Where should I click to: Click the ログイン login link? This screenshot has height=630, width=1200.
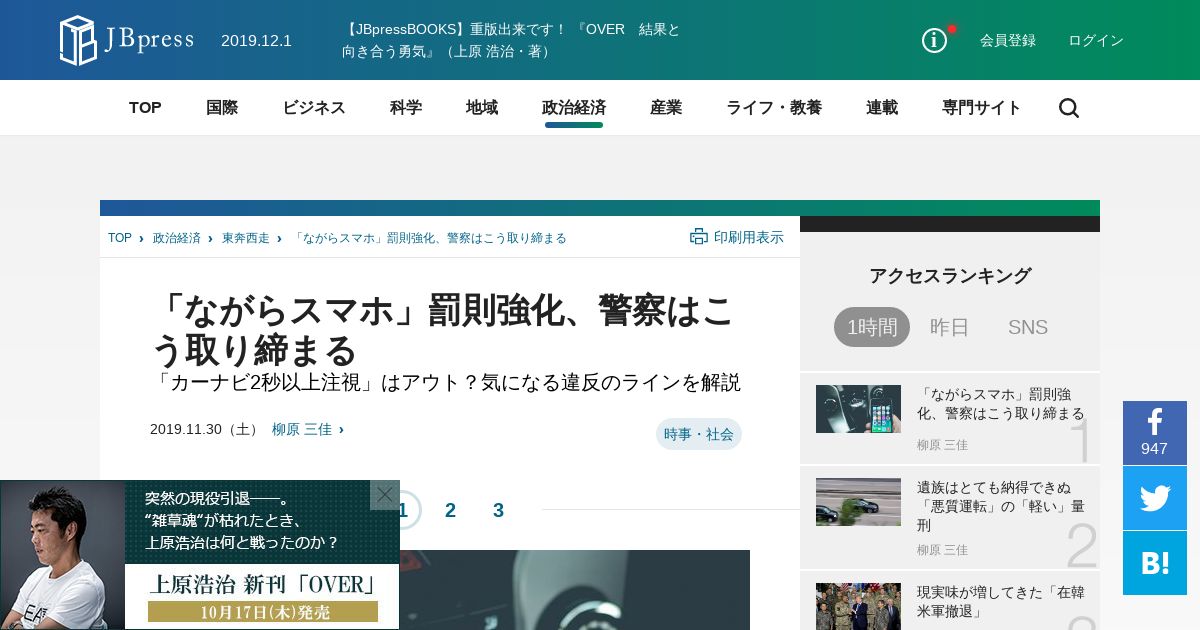coord(1096,40)
